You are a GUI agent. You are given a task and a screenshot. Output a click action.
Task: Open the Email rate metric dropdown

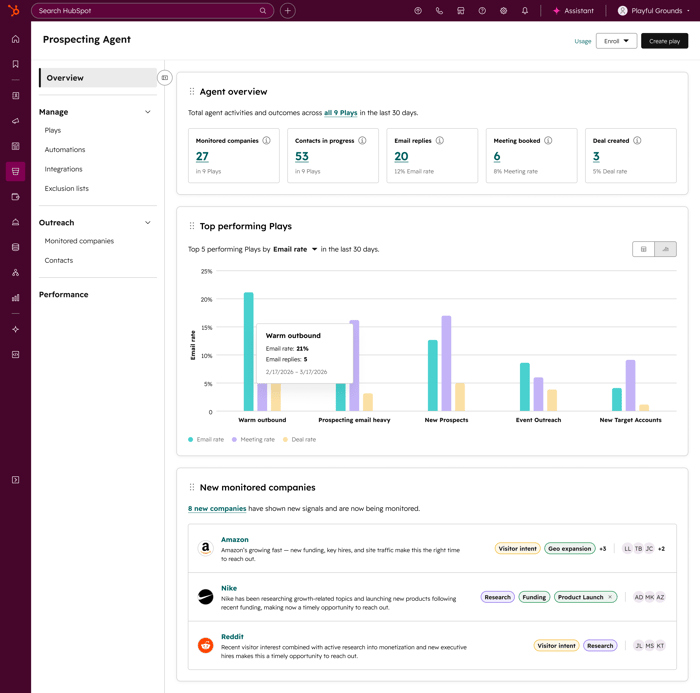click(295, 249)
